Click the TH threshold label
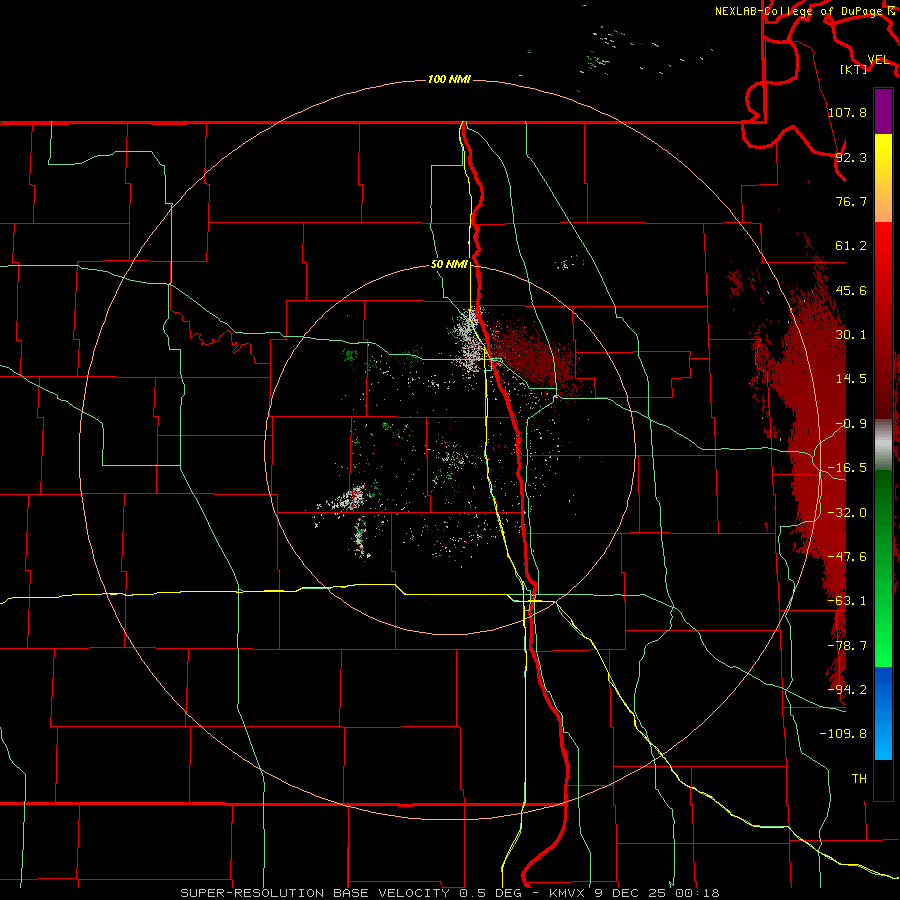 point(859,779)
